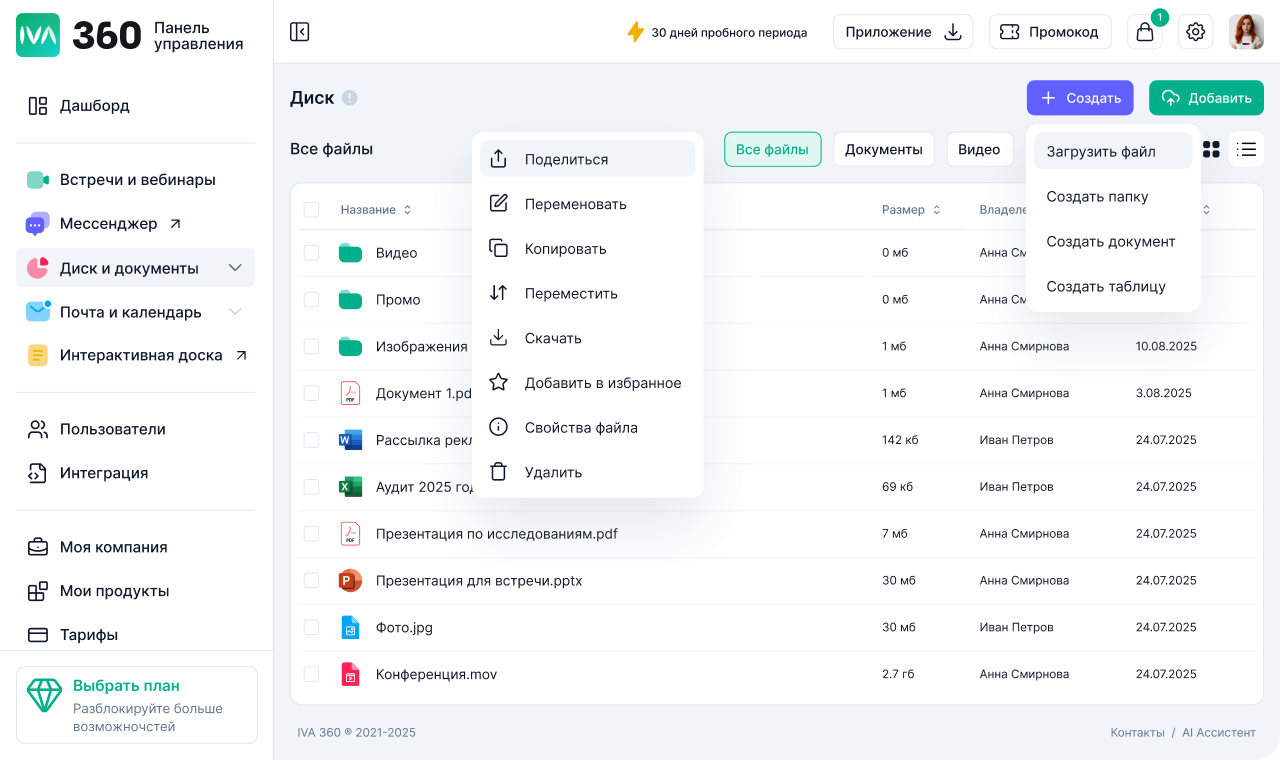Switch to list view of files
This screenshot has width=1280, height=760.
coord(1246,149)
